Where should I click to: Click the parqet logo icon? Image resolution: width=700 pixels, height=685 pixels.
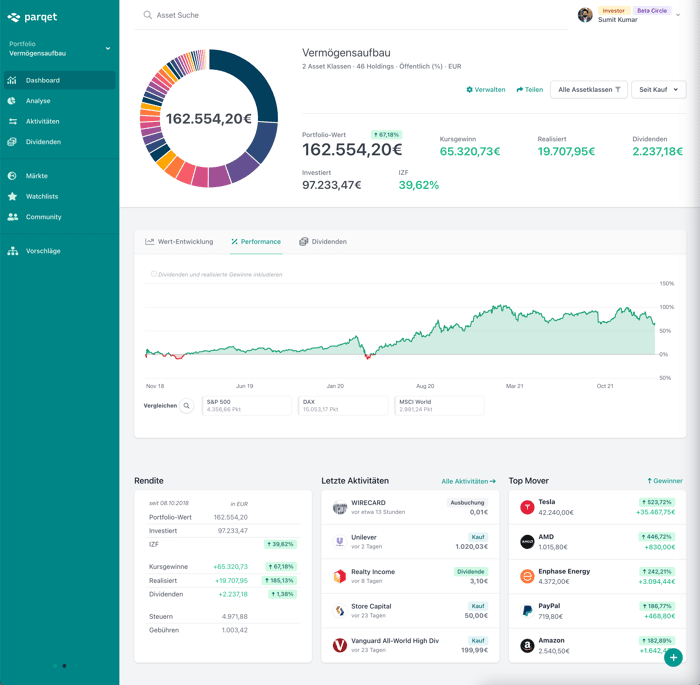[x=13, y=17]
